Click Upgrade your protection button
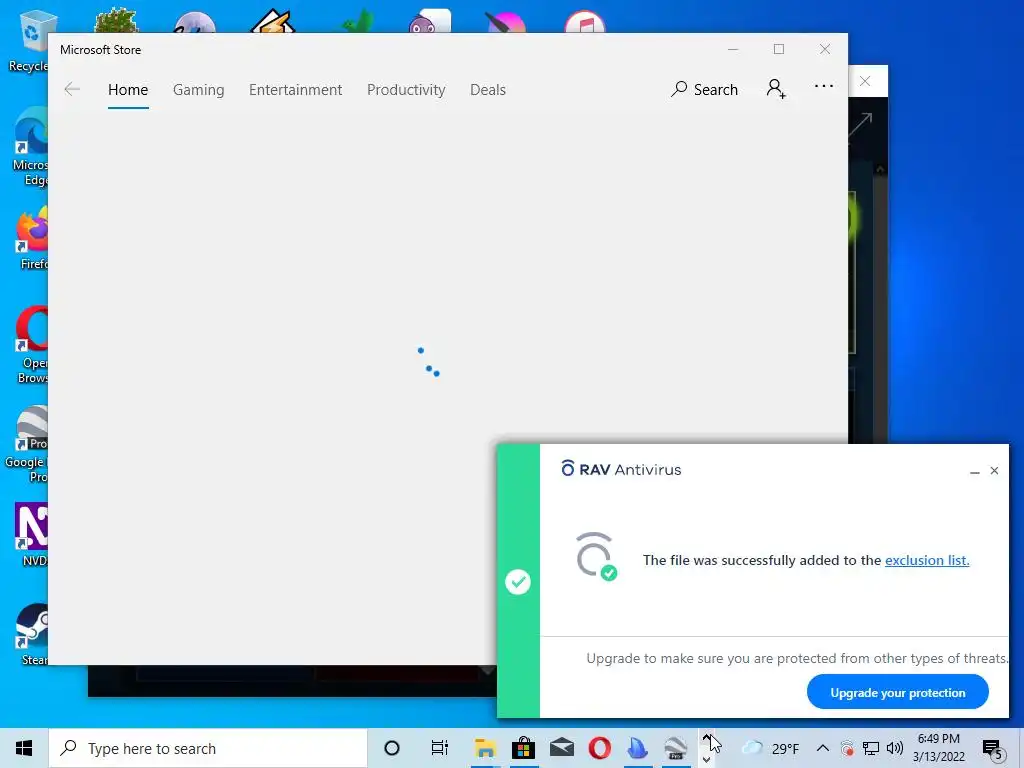Screen dimensions: 1024x768 click(x=897, y=692)
